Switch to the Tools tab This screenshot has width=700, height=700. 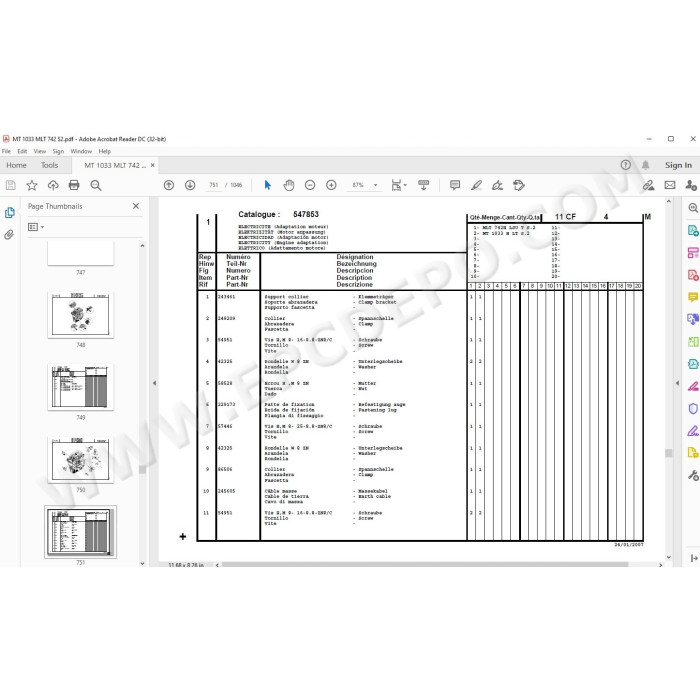[50, 165]
